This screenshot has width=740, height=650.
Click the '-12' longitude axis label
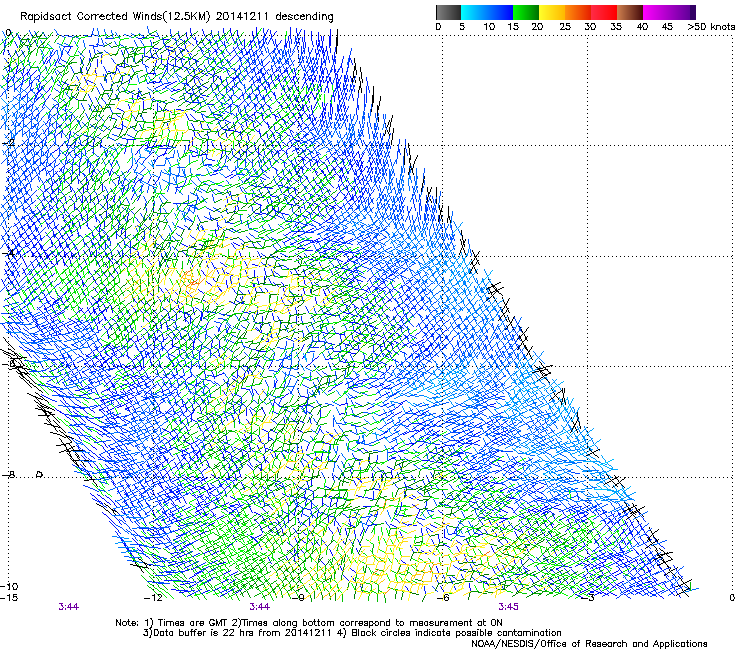click(153, 598)
